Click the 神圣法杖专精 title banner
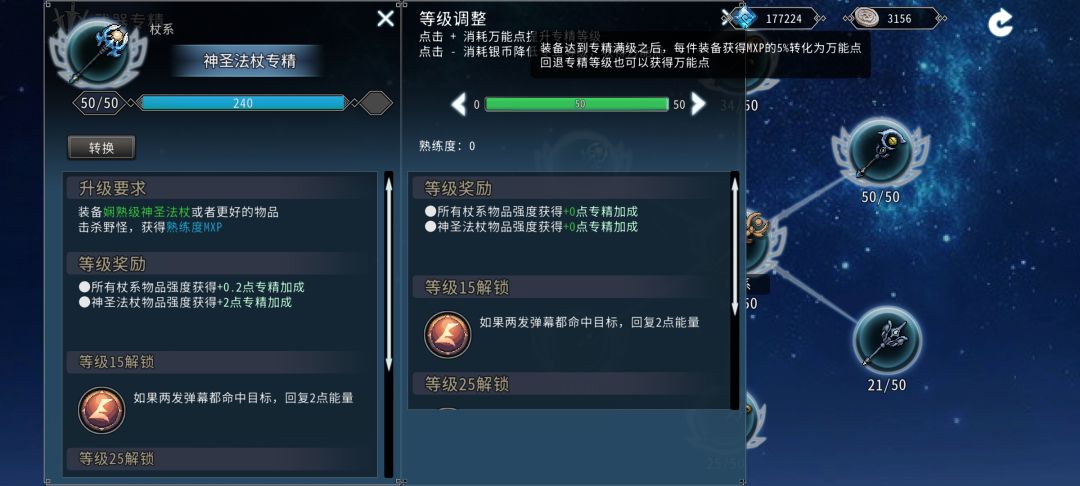 [x=249, y=61]
